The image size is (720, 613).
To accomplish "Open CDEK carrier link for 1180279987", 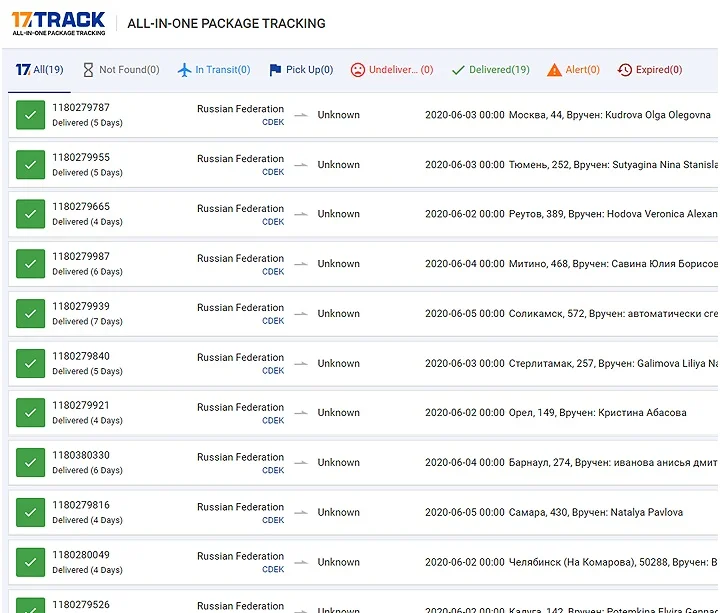I will (273, 271).
